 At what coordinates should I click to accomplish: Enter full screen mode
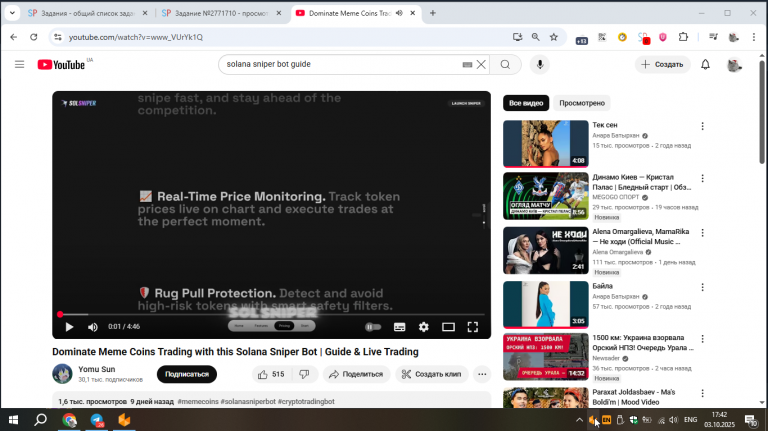coord(473,327)
